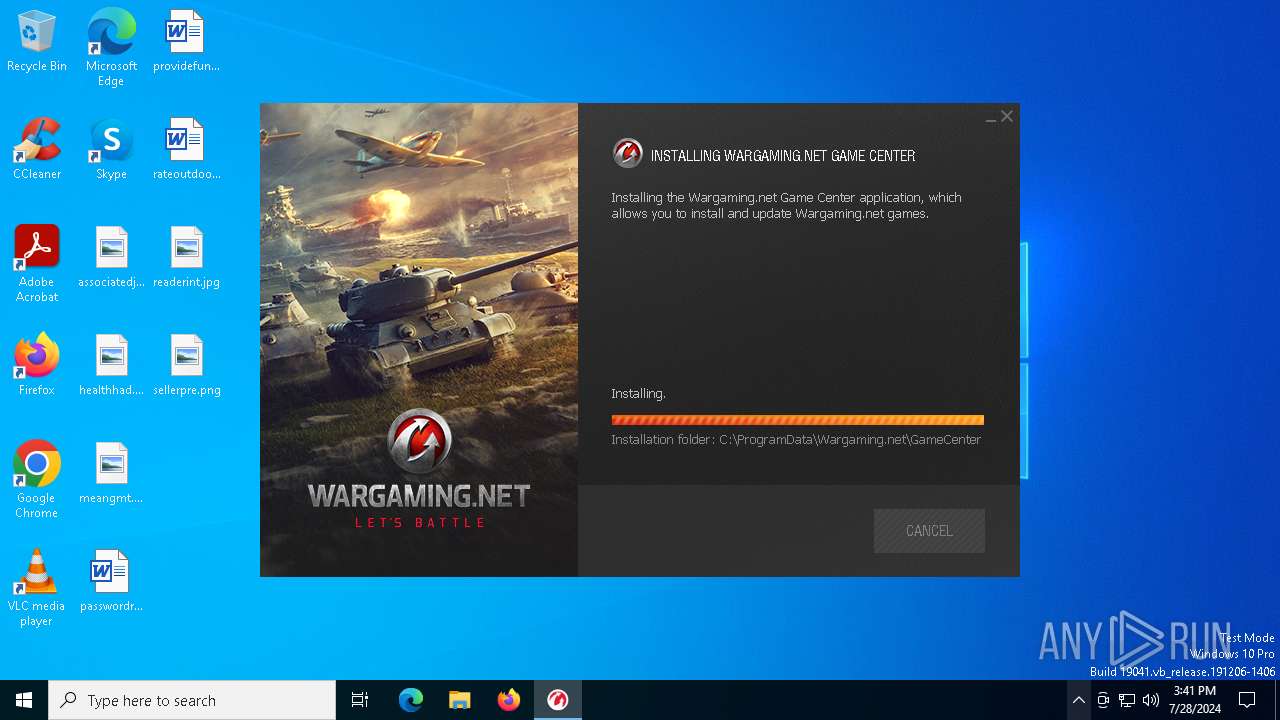Select the associatedj image file
Screen dimensions: 1280x720
coord(111,258)
